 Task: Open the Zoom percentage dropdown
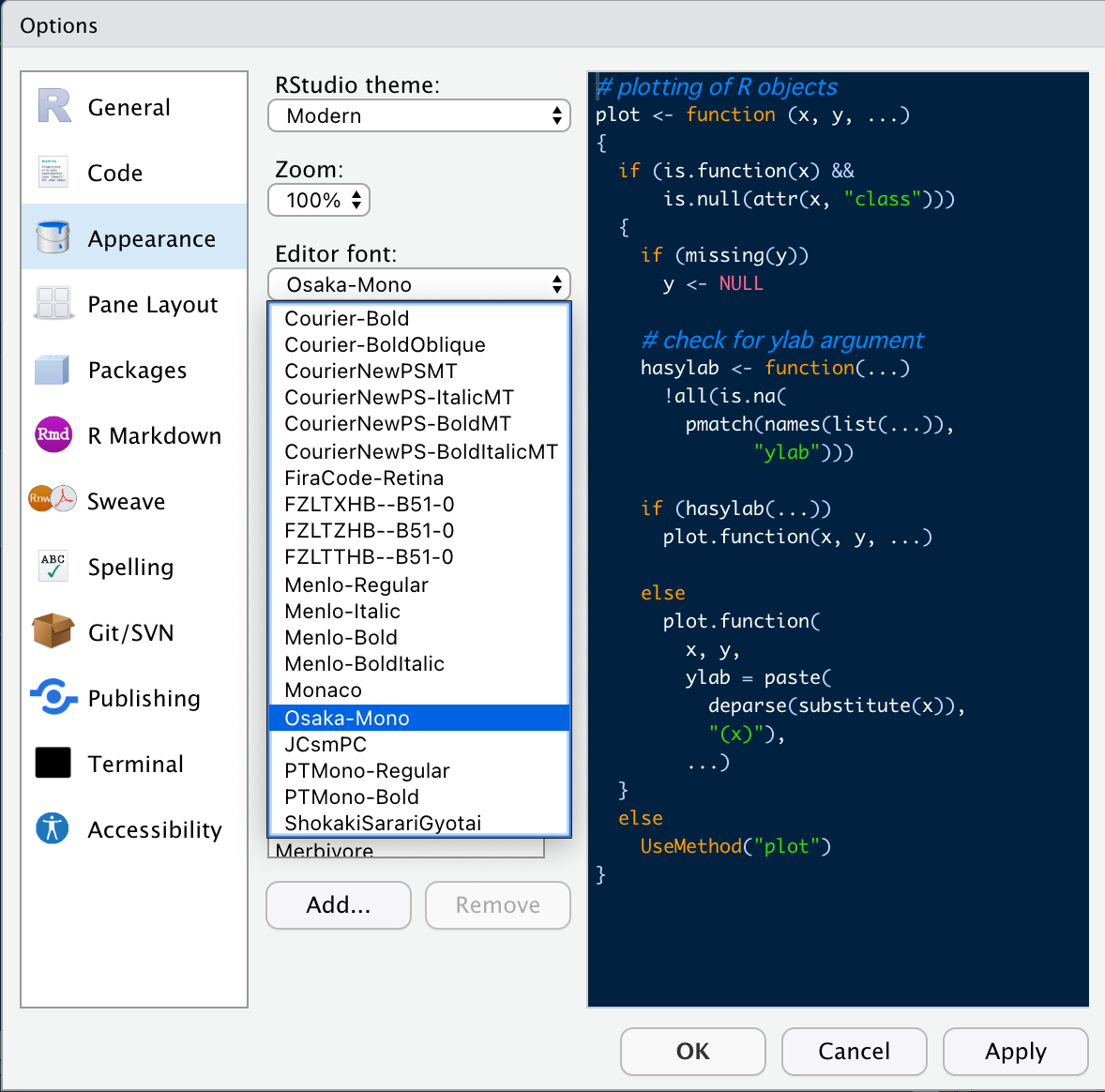tap(320, 200)
